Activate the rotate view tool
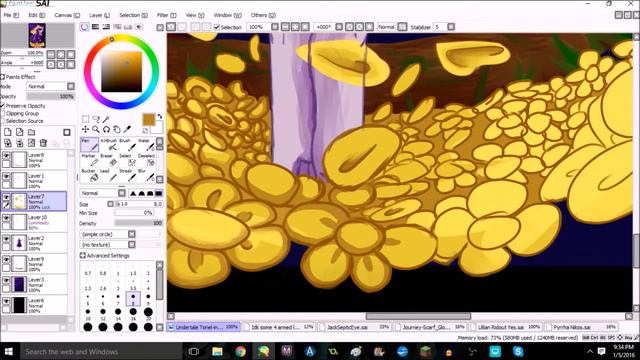Screen dimensions: 640x360 click(106, 129)
